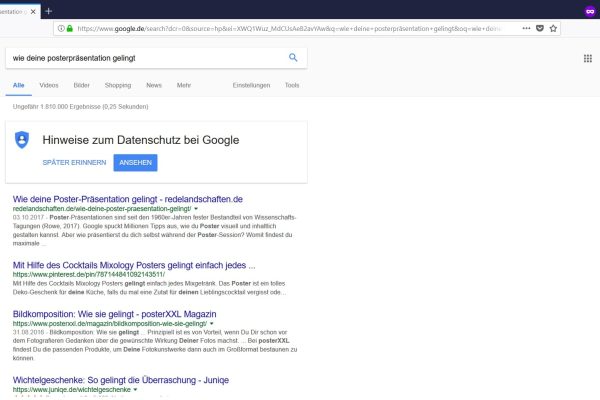This screenshot has height=400, width=600.
Task: Expand dropdown arrow beside juniqe.de URL
Action: coord(135,390)
